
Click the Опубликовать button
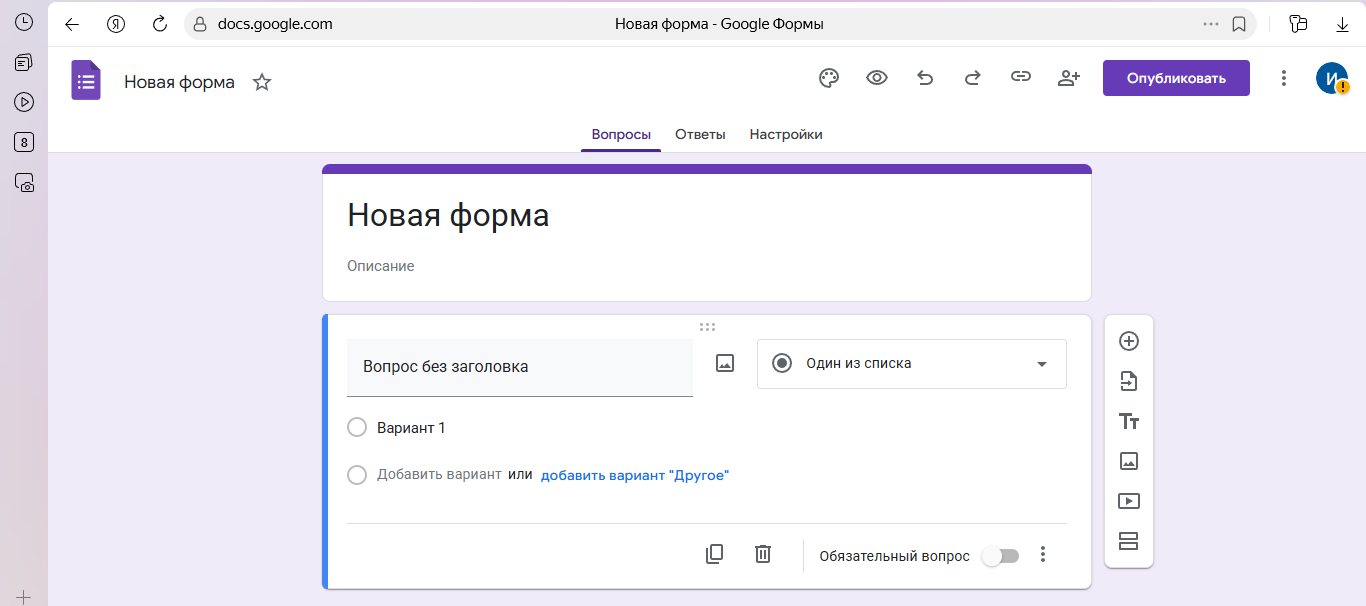[1176, 77]
